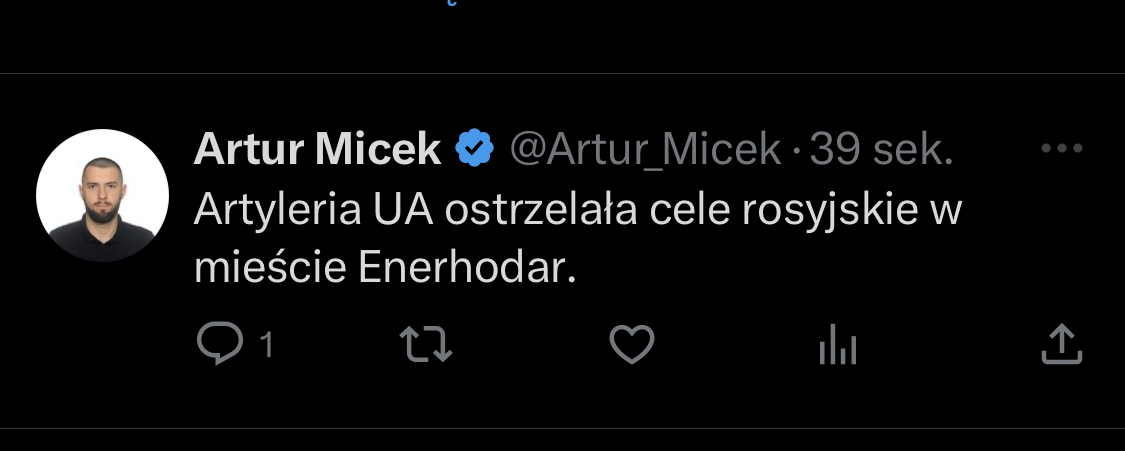Viewport: 1125px width, 451px height.
Task: Retweet the post about Enerhodar
Action: pyautogui.click(x=426, y=345)
